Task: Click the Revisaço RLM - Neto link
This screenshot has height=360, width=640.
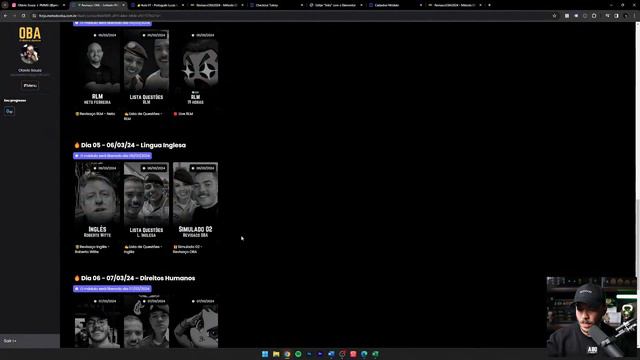Action: tap(95, 114)
